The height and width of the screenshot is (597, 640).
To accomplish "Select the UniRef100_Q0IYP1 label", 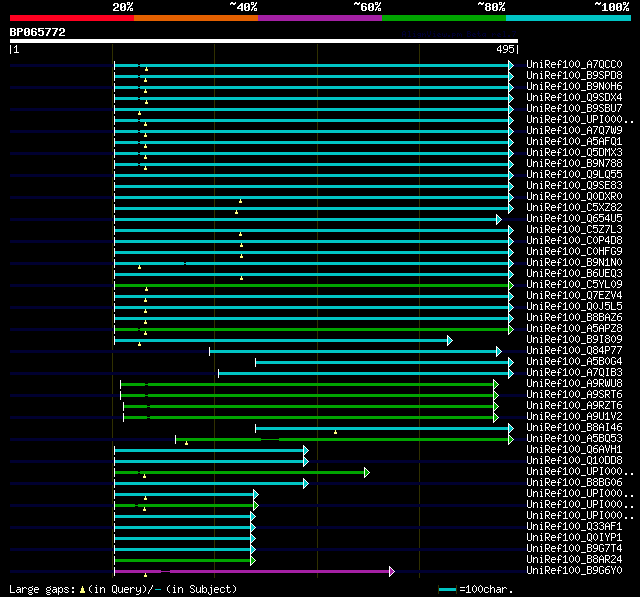I will (574, 538).
